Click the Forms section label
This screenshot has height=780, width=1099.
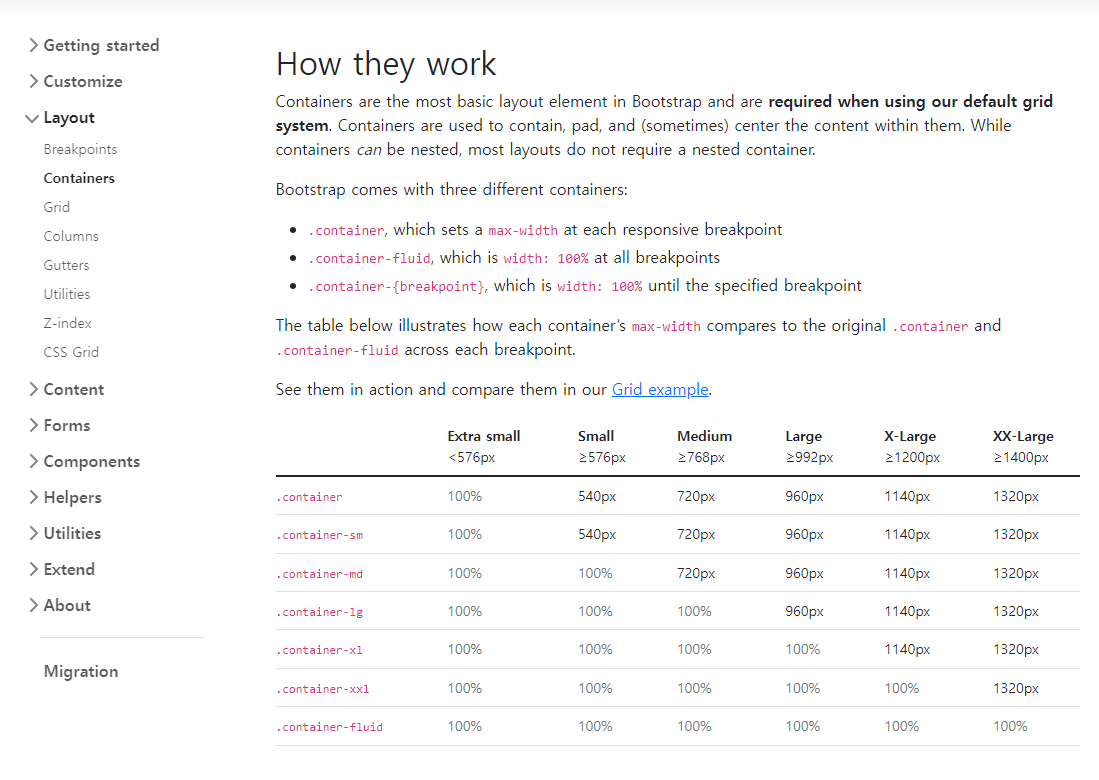(67, 425)
